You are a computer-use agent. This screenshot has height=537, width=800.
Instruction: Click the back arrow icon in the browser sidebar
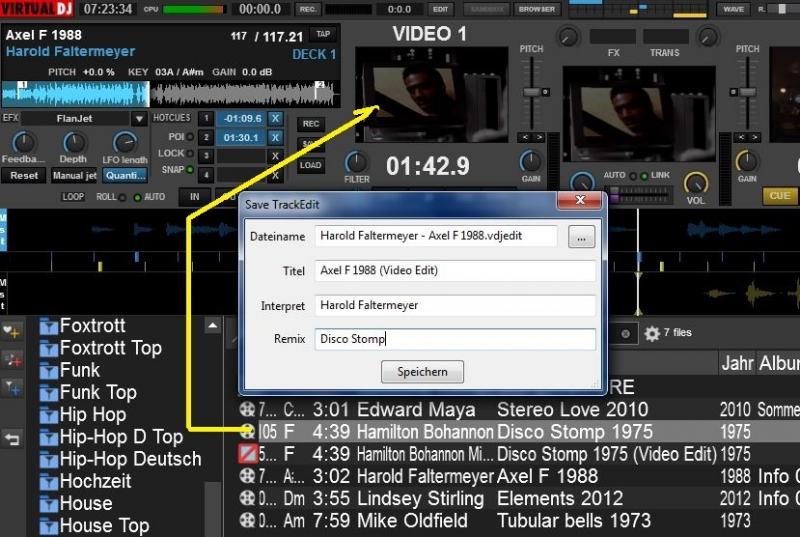point(12,438)
